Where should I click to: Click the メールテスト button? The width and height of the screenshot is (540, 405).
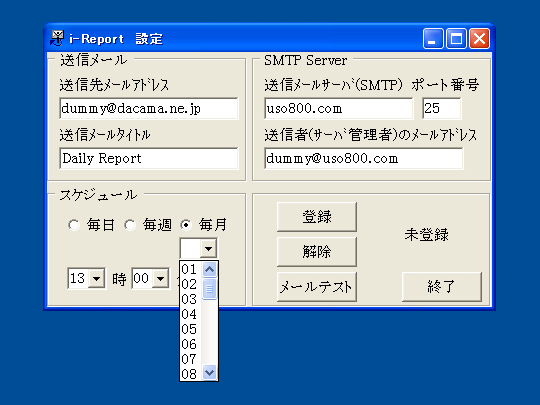pos(316,287)
